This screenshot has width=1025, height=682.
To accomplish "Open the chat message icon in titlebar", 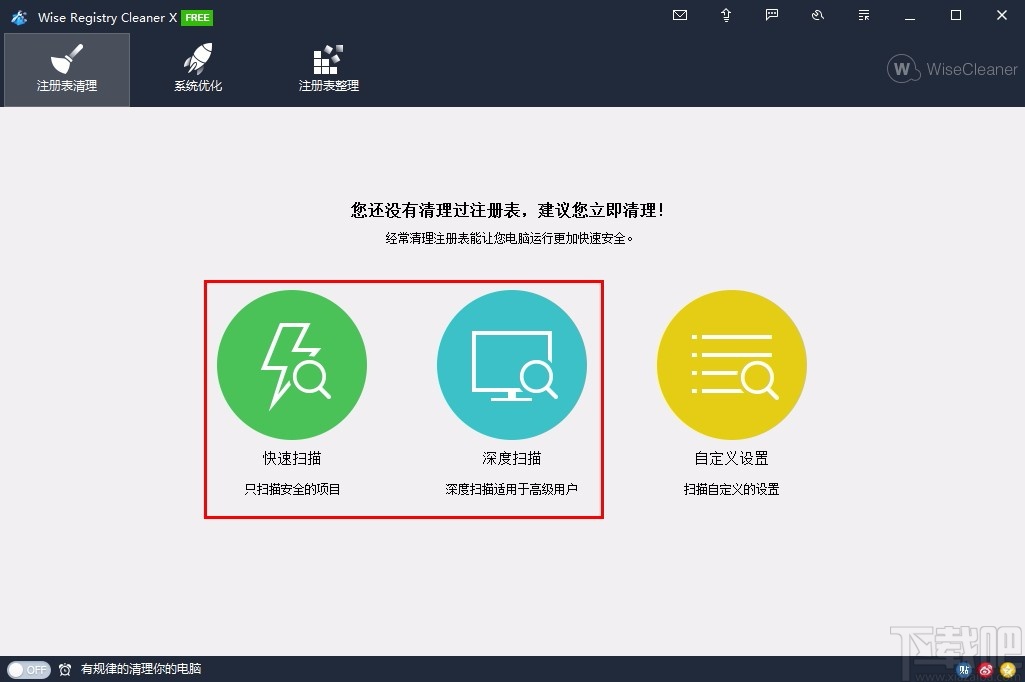I will point(771,15).
